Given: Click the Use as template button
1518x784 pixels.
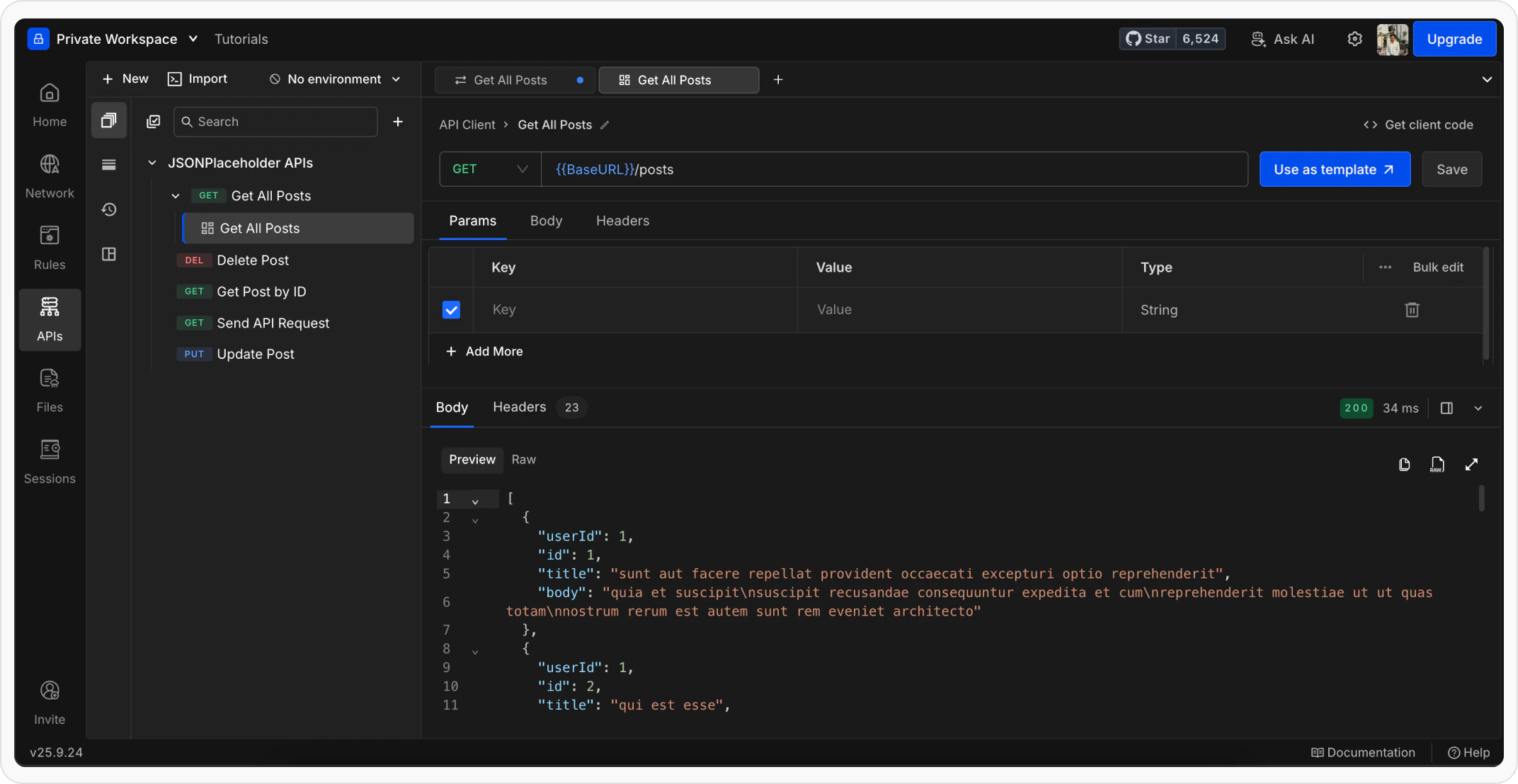Looking at the screenshot, I should tap(1334, 169).
